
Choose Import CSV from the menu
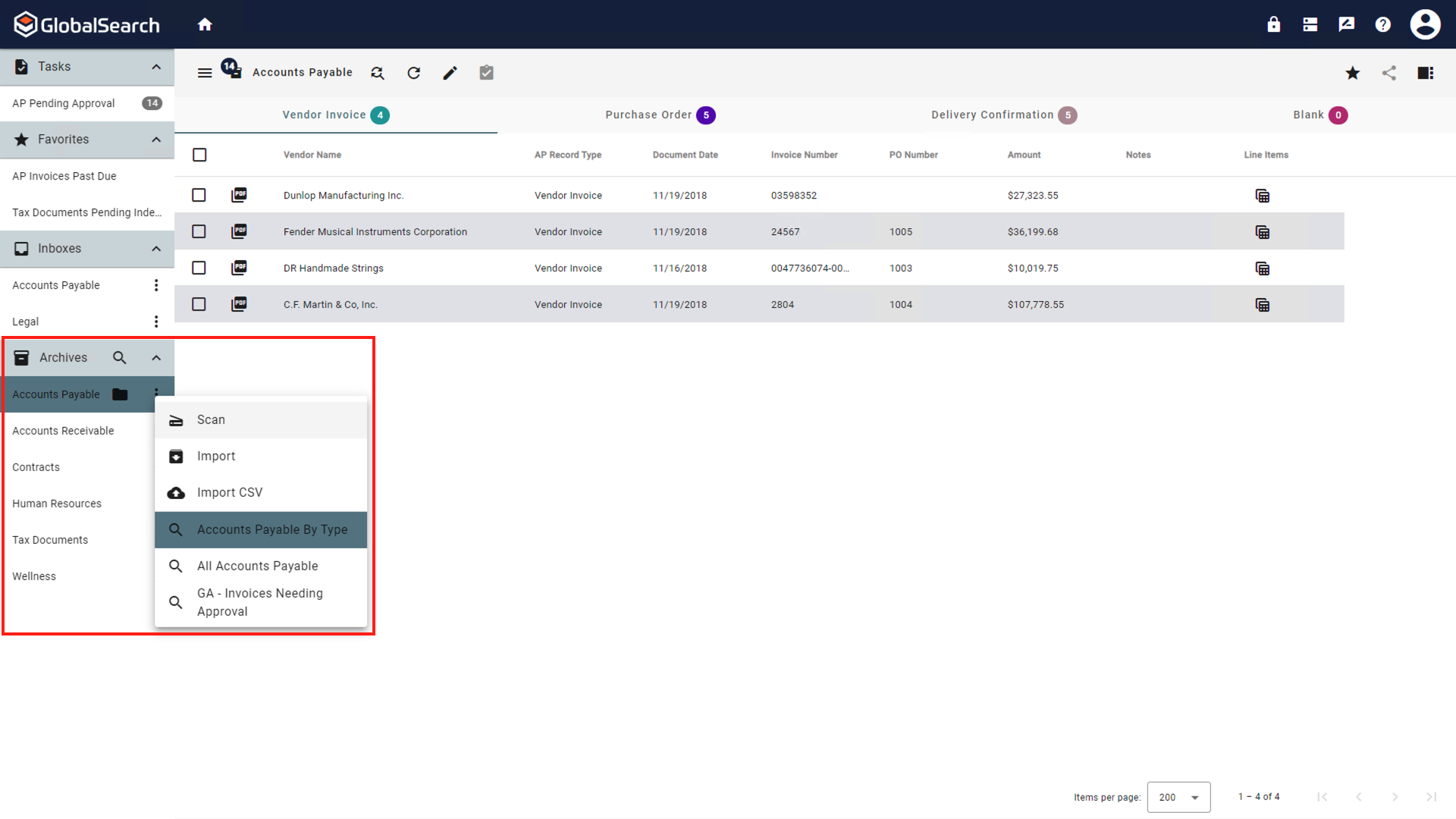coord(229,493)
